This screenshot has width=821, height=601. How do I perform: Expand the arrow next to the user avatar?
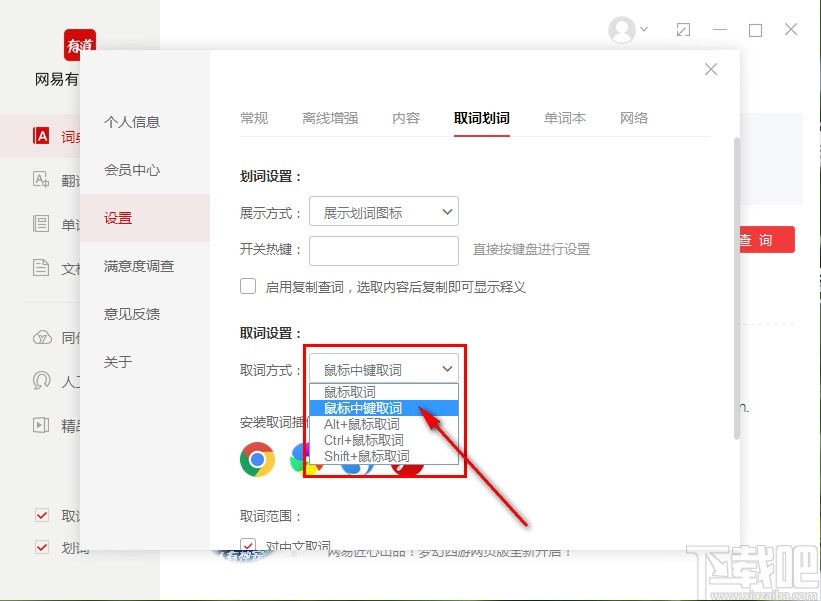(644, 29)
